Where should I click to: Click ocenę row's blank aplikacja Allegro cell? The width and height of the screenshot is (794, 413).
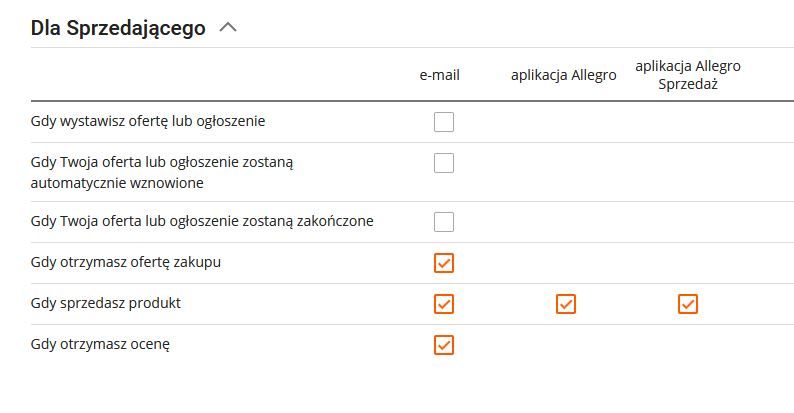566,345
